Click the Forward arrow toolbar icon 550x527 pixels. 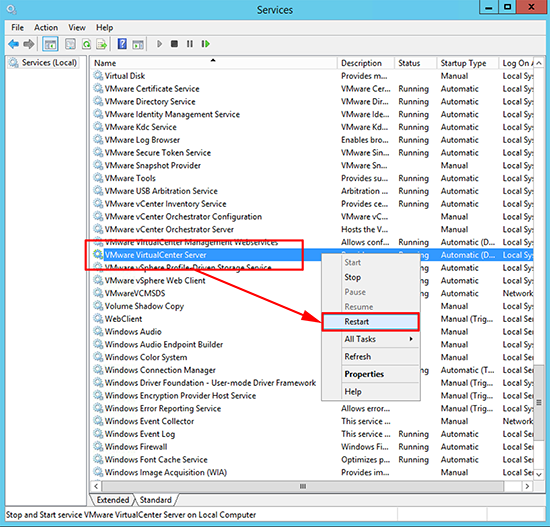tap(29, 44)
